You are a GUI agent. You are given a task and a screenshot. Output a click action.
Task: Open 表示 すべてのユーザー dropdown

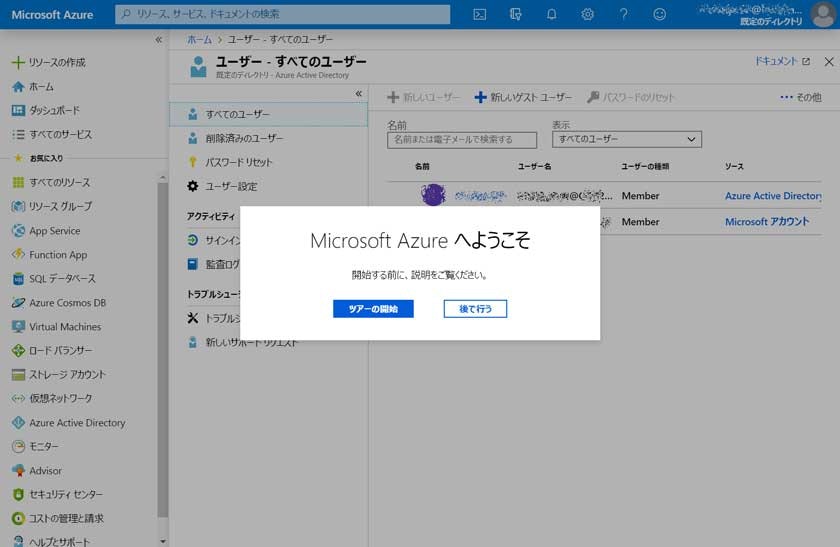(x=627, y=139)
